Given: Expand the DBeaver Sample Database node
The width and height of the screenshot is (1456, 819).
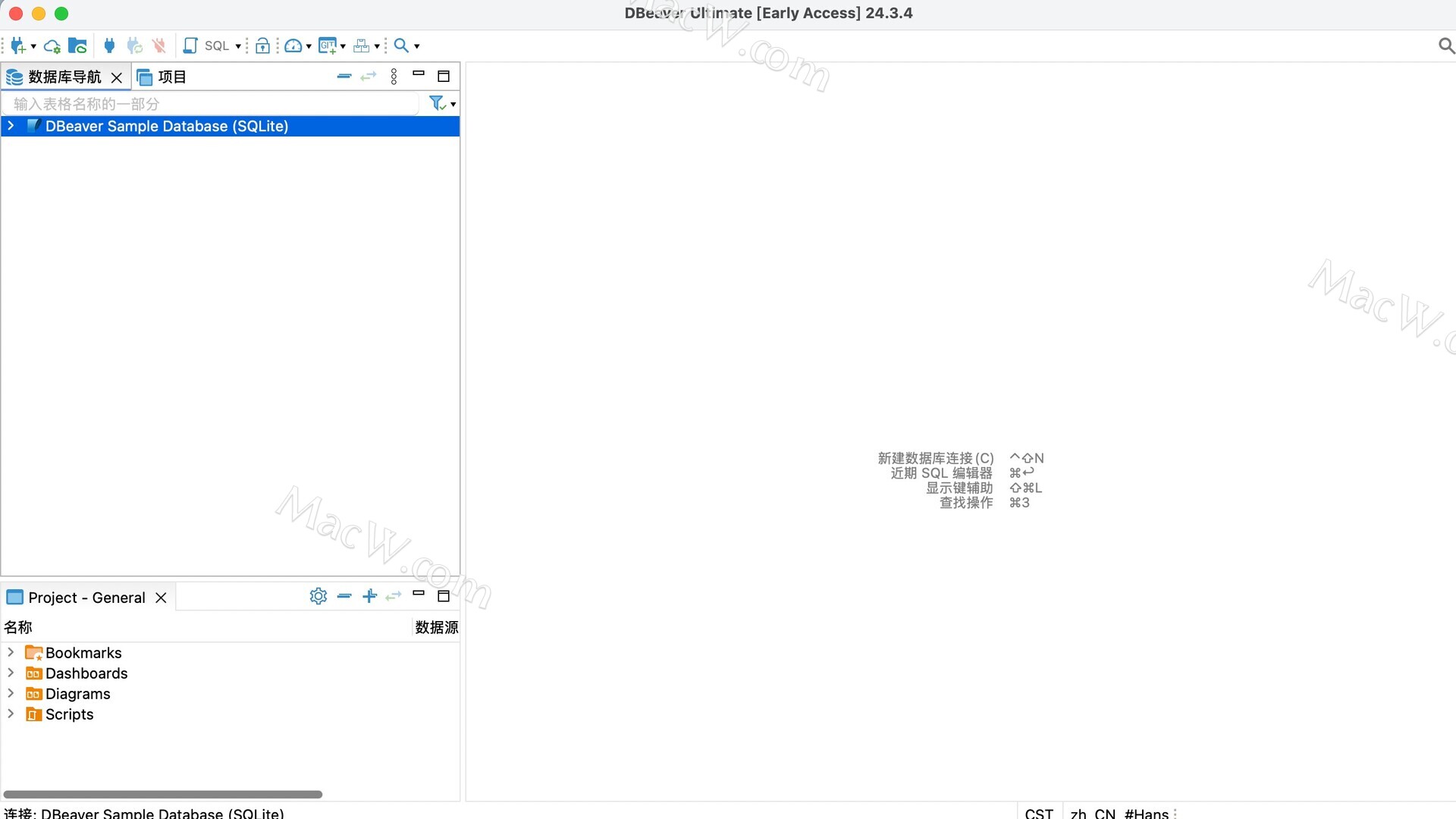Looking at the screenshot, I should point(11,126).
